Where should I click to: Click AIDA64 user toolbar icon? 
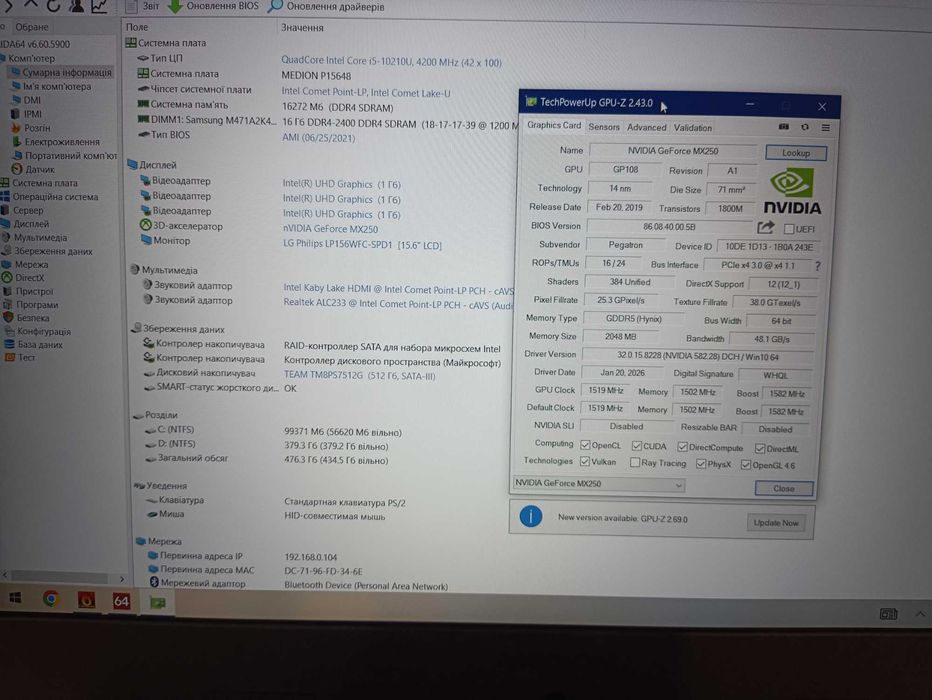coord(76,6)
